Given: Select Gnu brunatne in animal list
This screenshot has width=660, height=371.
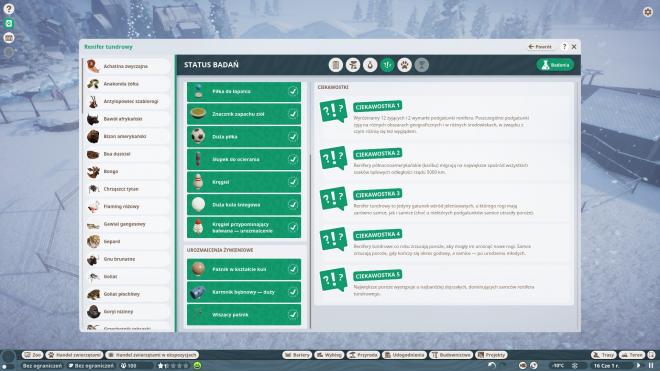Looking at the screenshot, I should (x=128, y=259).
